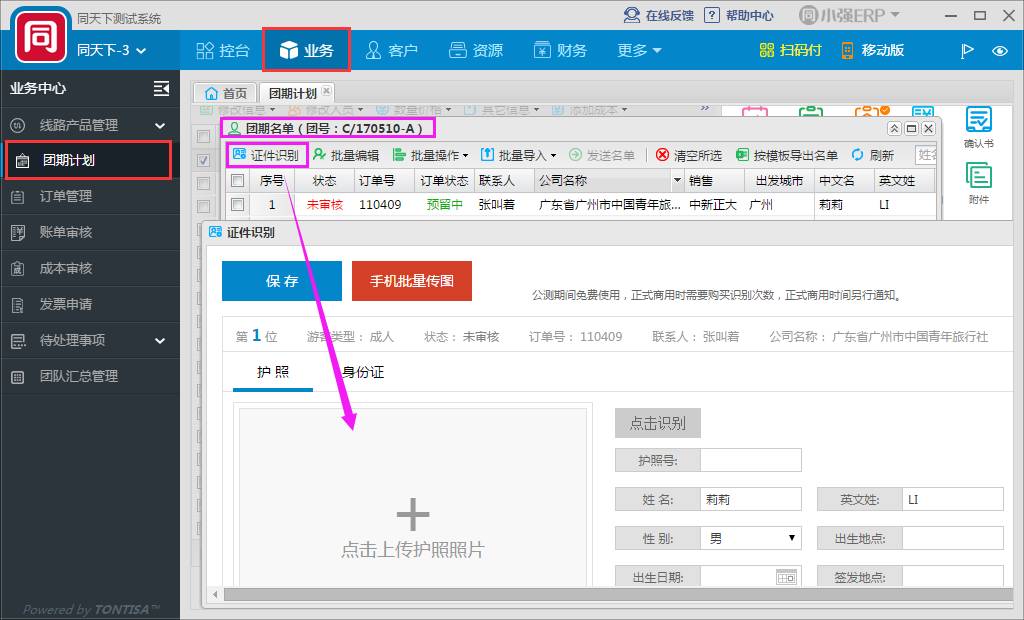Open 移动版 mobile version icon

[x=848, y=50]
